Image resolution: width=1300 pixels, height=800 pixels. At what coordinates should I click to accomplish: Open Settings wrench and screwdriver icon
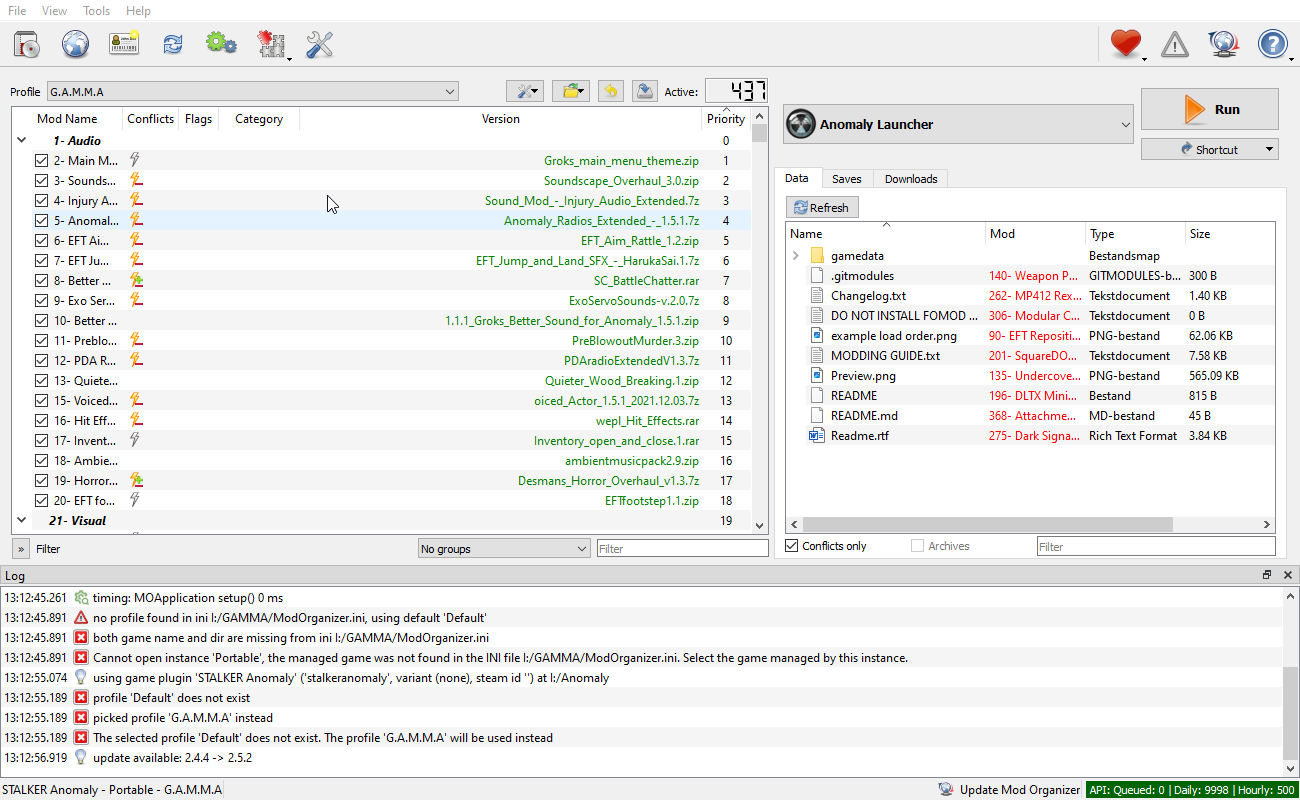pyautogui.click(x=320, y=44)
